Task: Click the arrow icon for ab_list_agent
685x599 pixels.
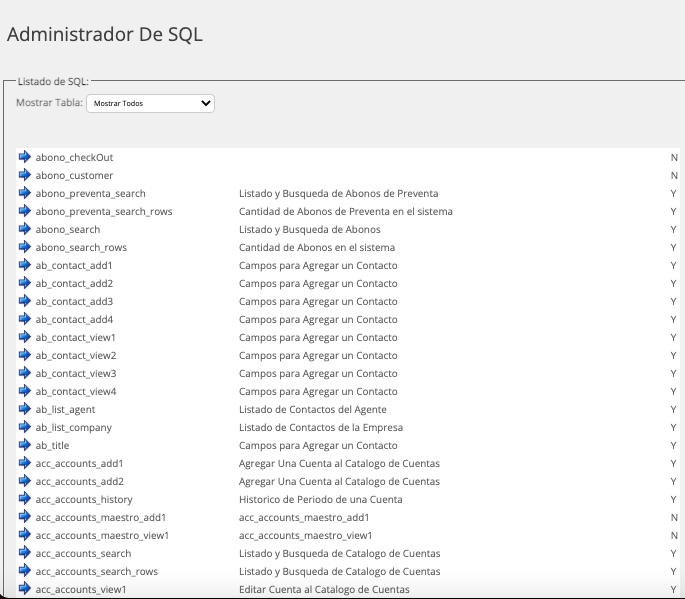Action: pos(25,409)
